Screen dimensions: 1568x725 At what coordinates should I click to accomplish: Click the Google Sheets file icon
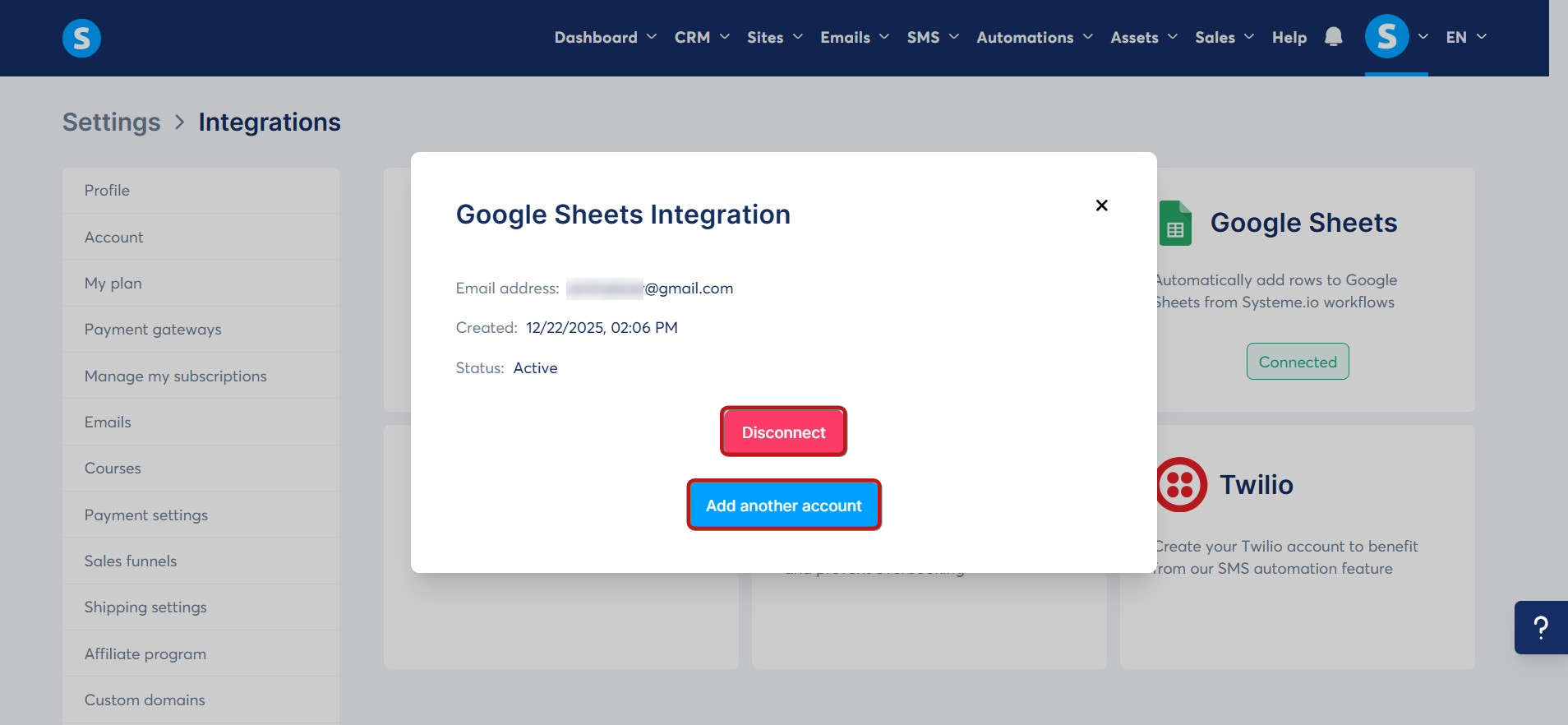[x=1175, y=223]
